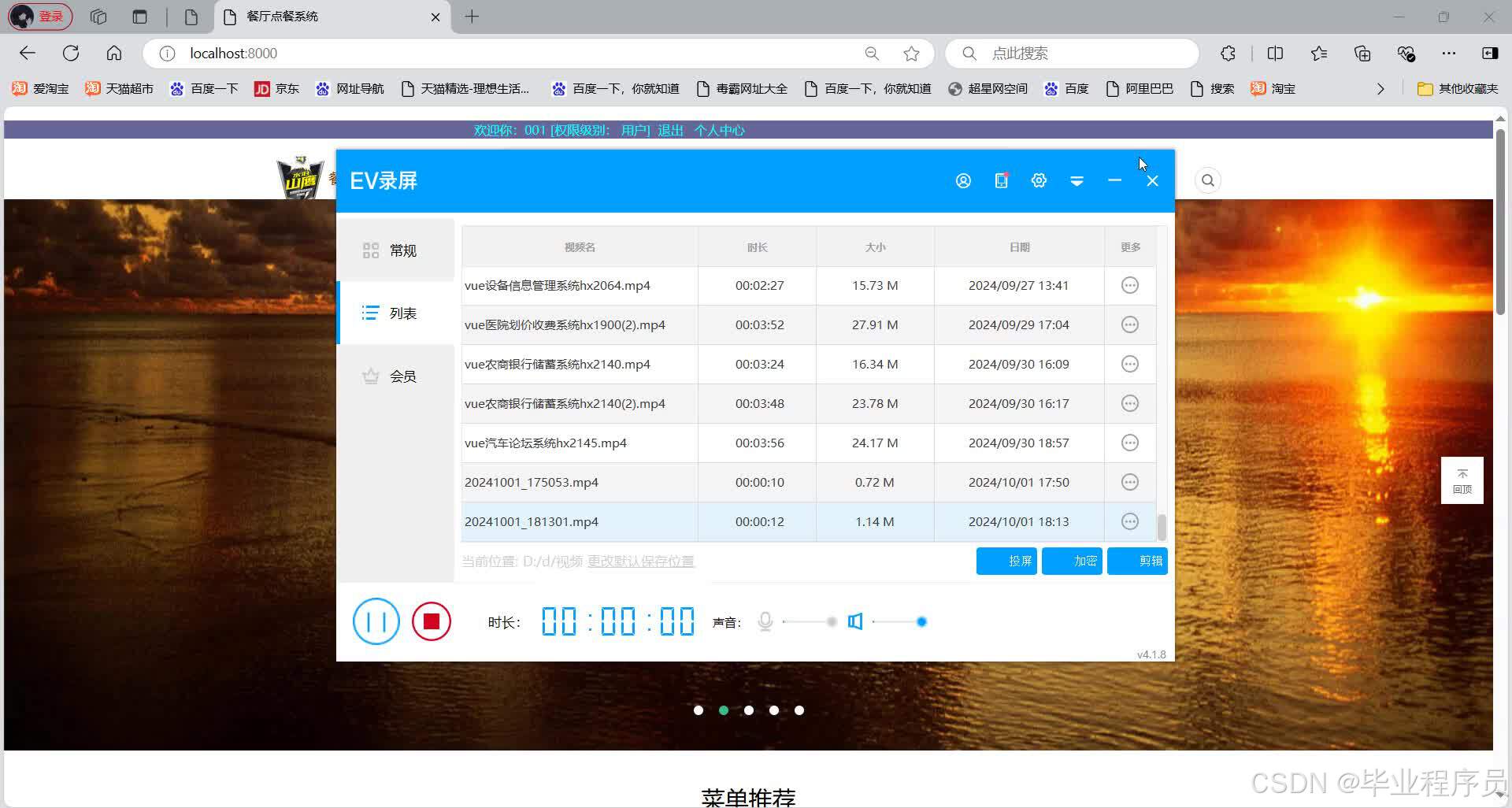Toggle pause recording with the pause button
Viewport: 1512px width, 808px height.
pos(376,621)
